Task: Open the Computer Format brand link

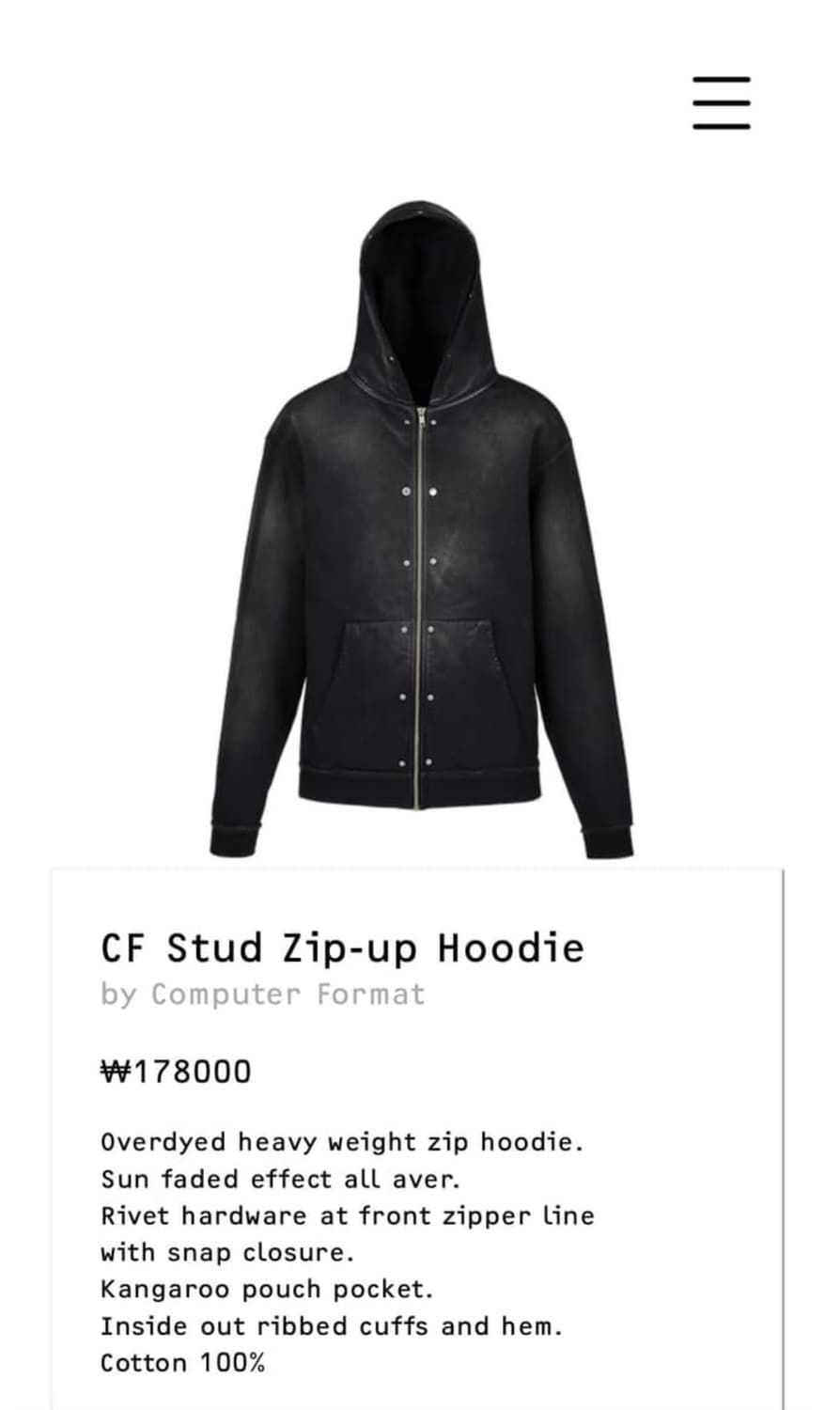Action: pyautogui.click(x=288, y=994)
